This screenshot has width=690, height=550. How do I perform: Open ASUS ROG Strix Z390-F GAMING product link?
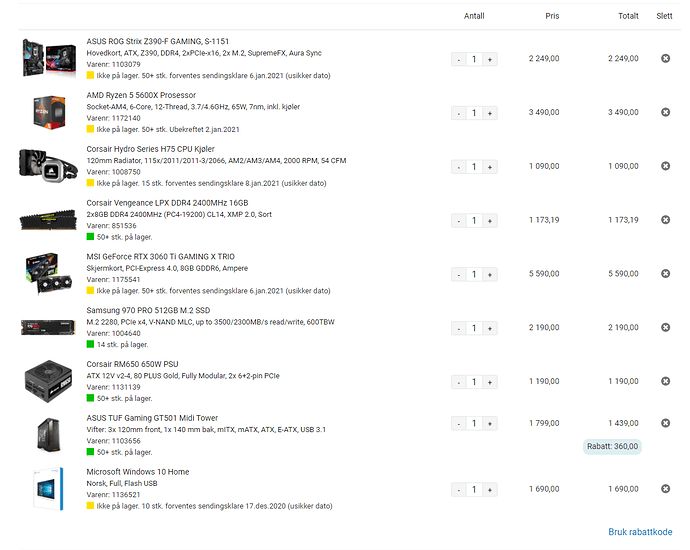point(158,41)
